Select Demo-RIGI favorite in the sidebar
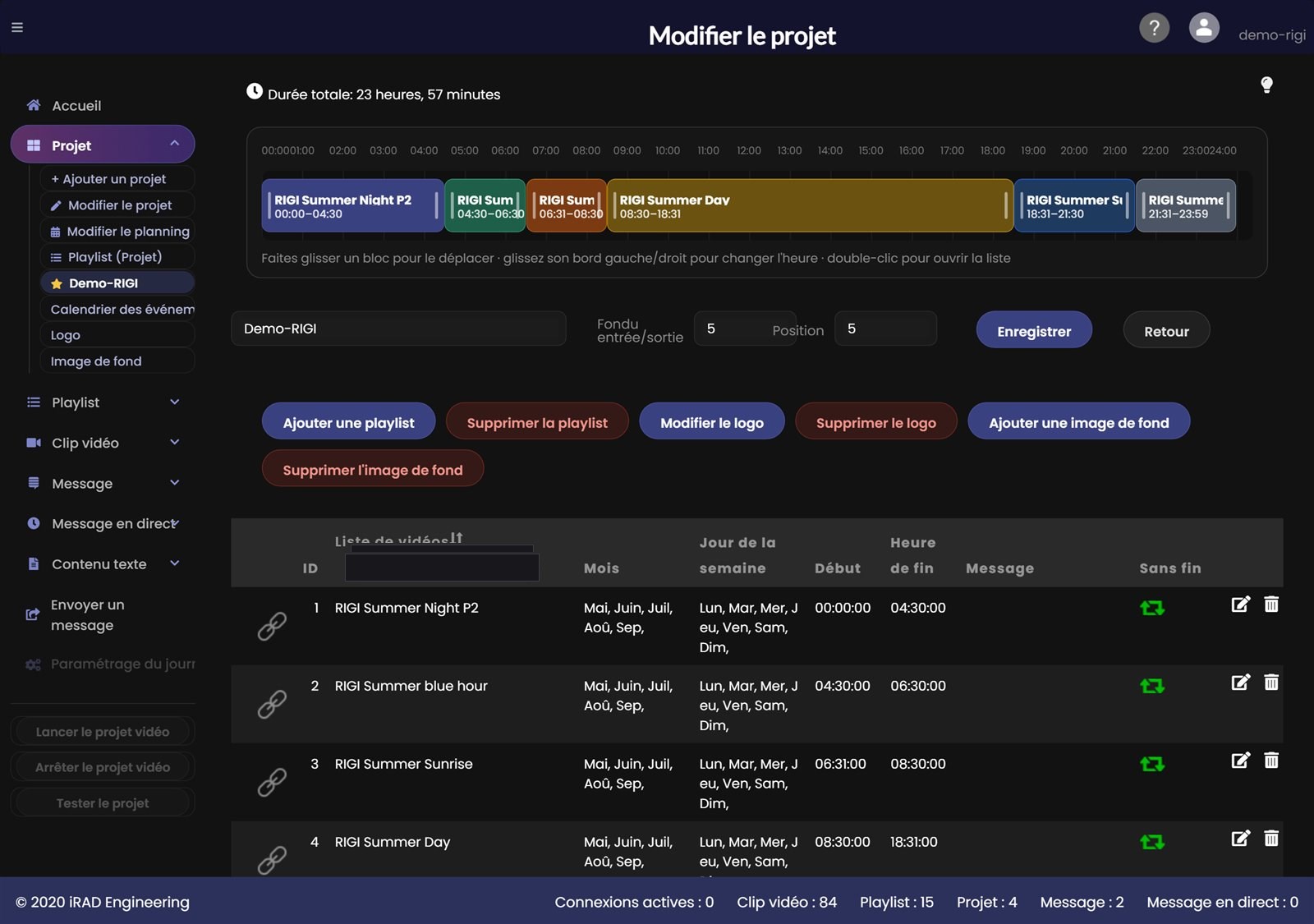1314x924 pixels. click(117, 283)
